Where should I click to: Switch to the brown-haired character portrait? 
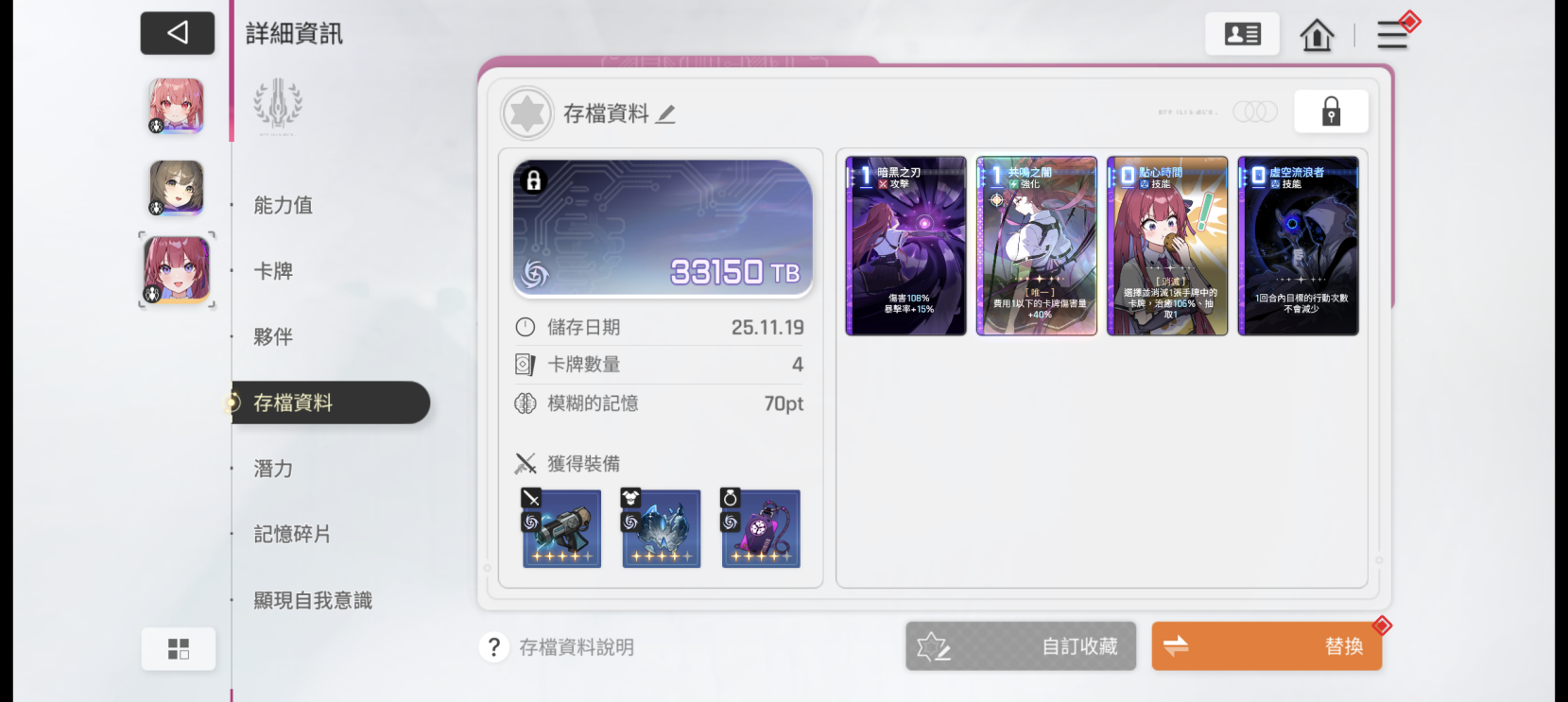[177, 187]
